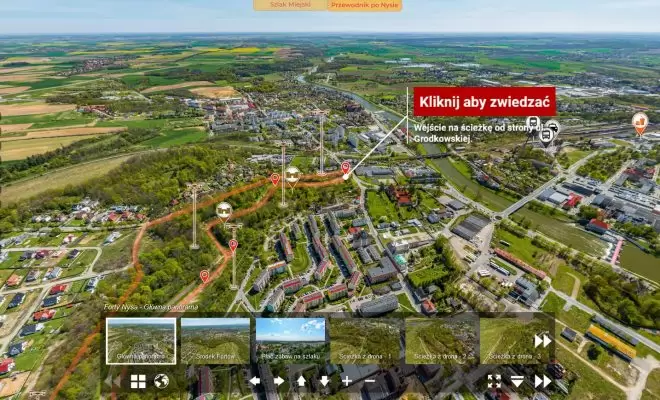The image size is (660, 400).
Task: Zoom out with the minus icon
Action: (x=370, y=381)
